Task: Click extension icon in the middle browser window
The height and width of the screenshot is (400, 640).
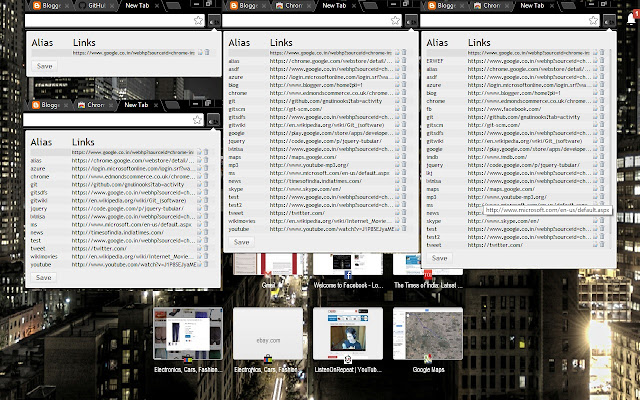Action: point(411,20)
